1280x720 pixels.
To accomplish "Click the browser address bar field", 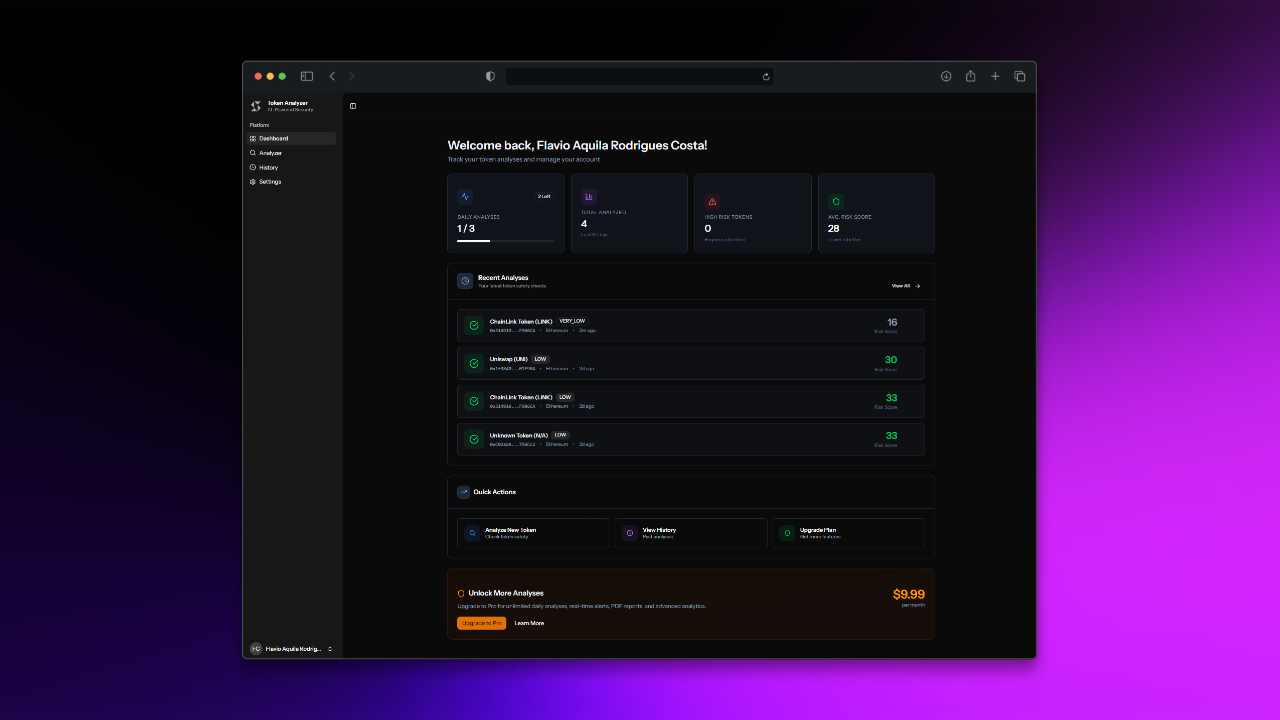I will [638, 76].
